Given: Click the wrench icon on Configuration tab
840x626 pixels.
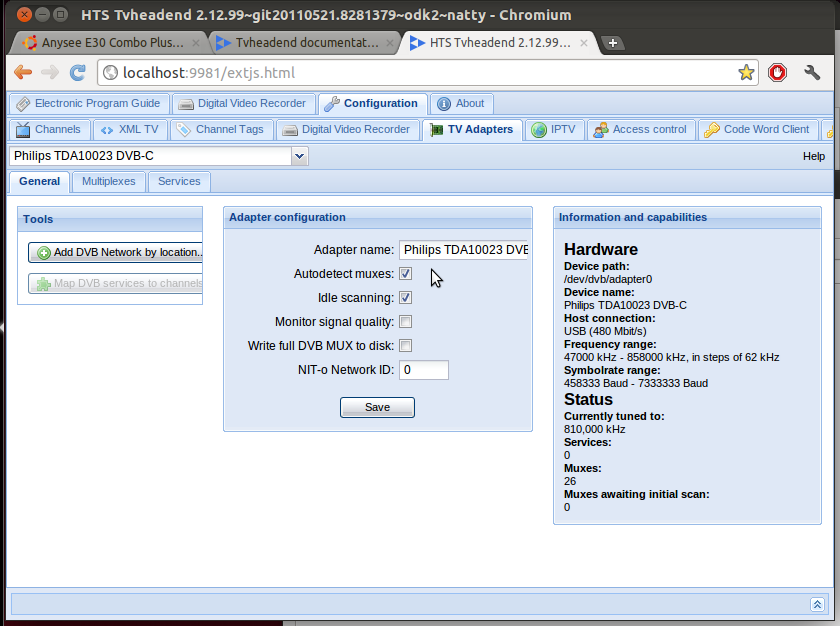Looking at the screenshot, I should point(332,104).
